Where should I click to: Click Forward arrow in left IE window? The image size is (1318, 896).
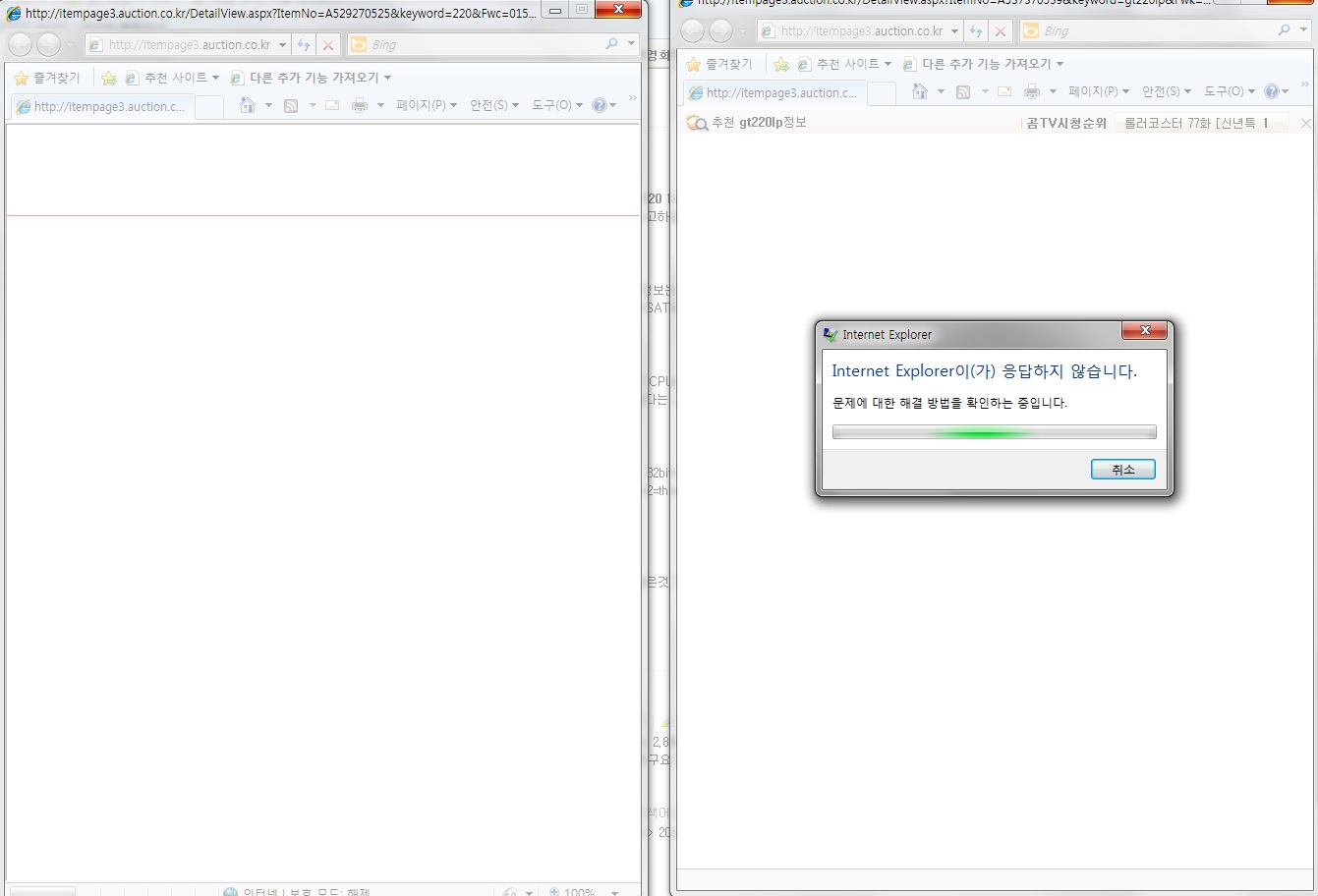point(48,44)
